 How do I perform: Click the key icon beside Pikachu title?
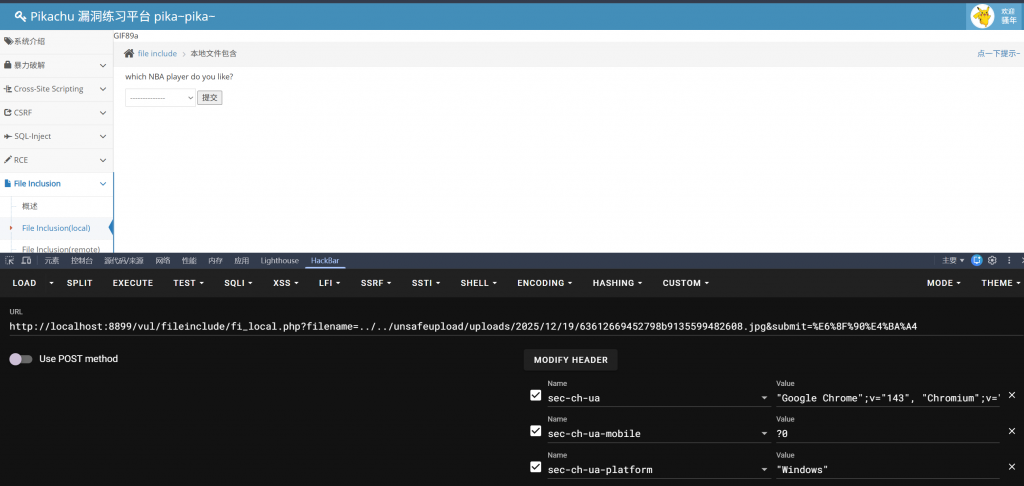tap(20, 16)
